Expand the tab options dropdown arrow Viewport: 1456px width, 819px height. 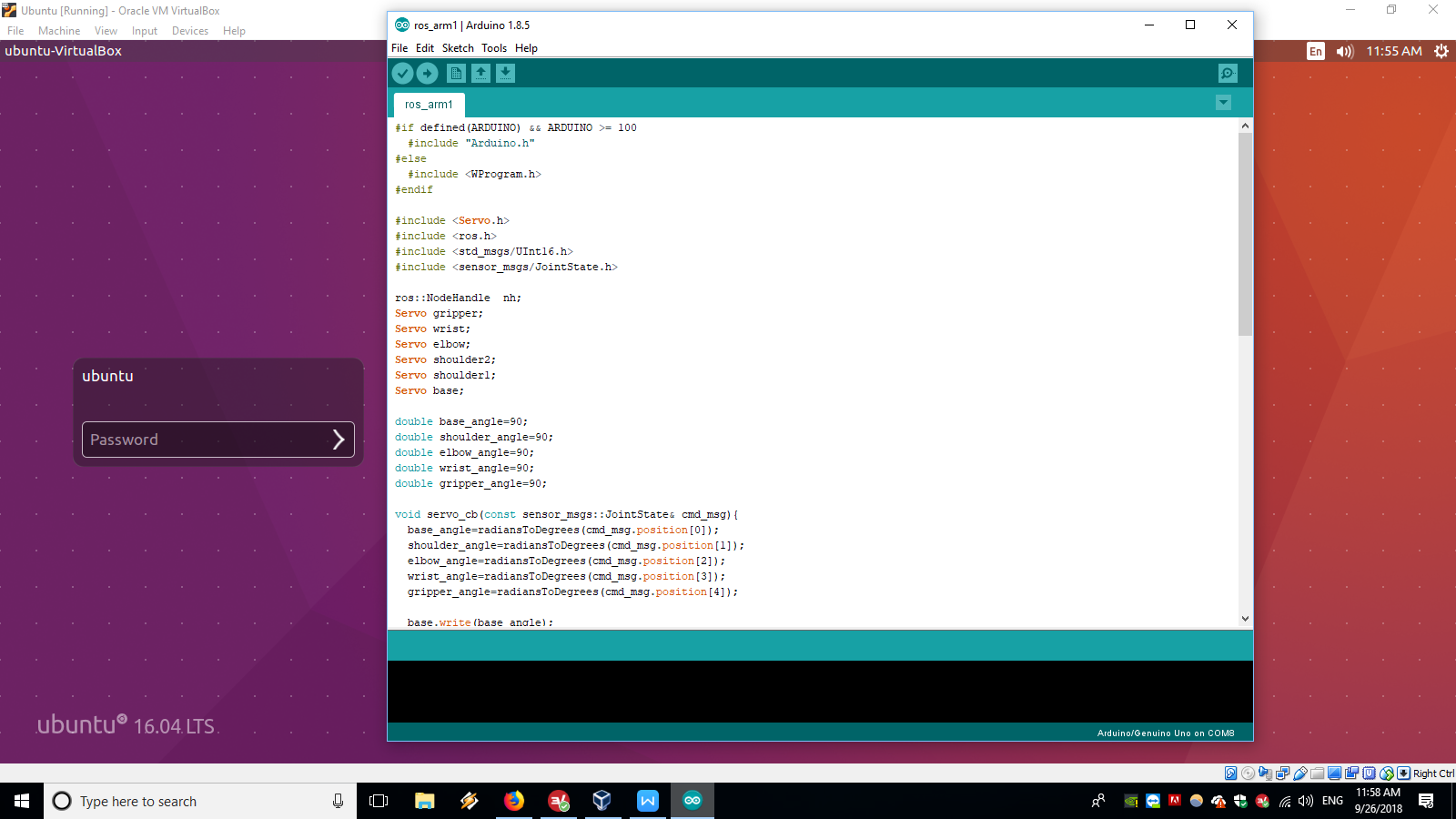(1223, 103)
